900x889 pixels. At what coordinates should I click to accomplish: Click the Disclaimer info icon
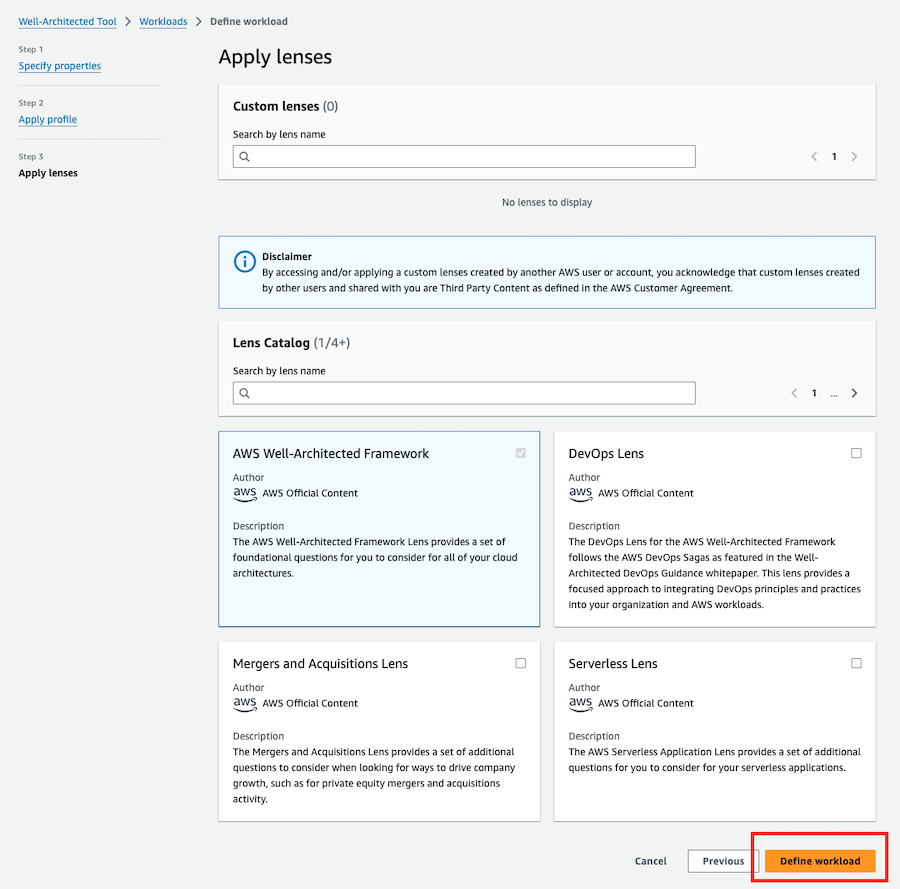[245, 262]
